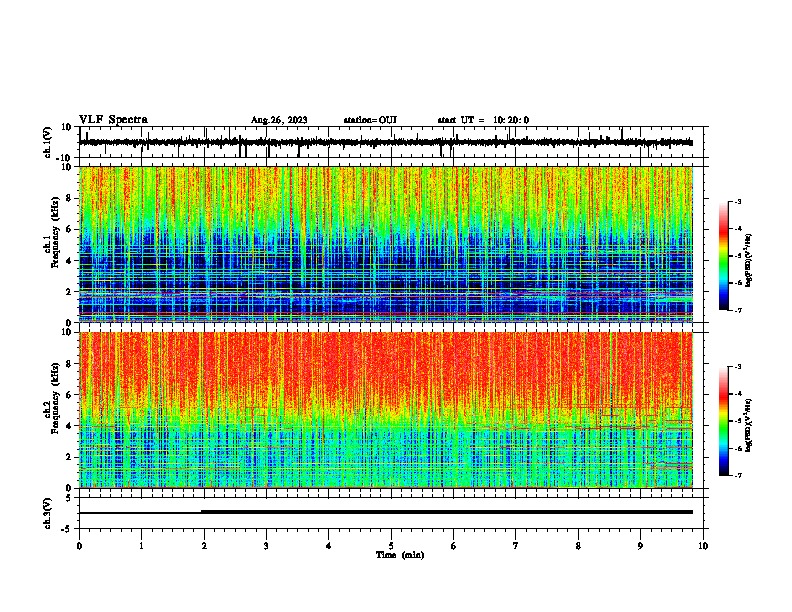Click the "8" kHz tick on ch.2 spectrogram axis

pos(69,364)
